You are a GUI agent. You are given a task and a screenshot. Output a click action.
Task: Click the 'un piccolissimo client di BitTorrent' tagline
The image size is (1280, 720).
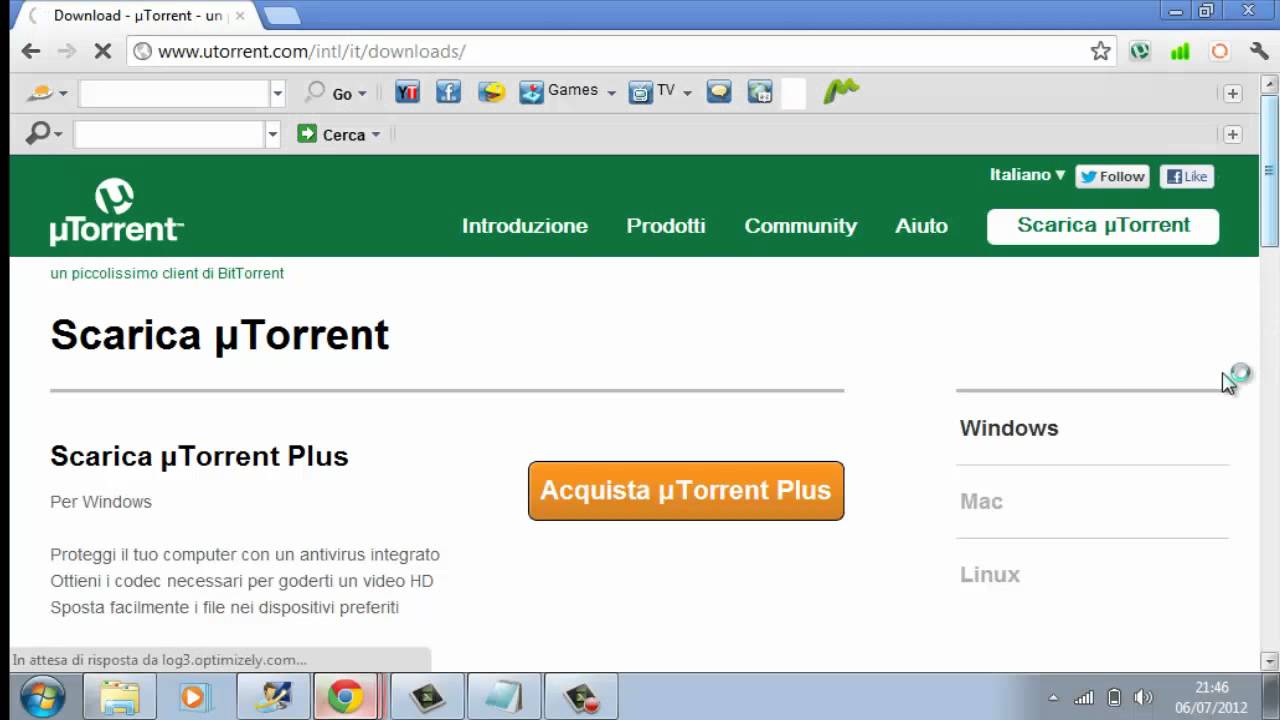coord(167,273)
